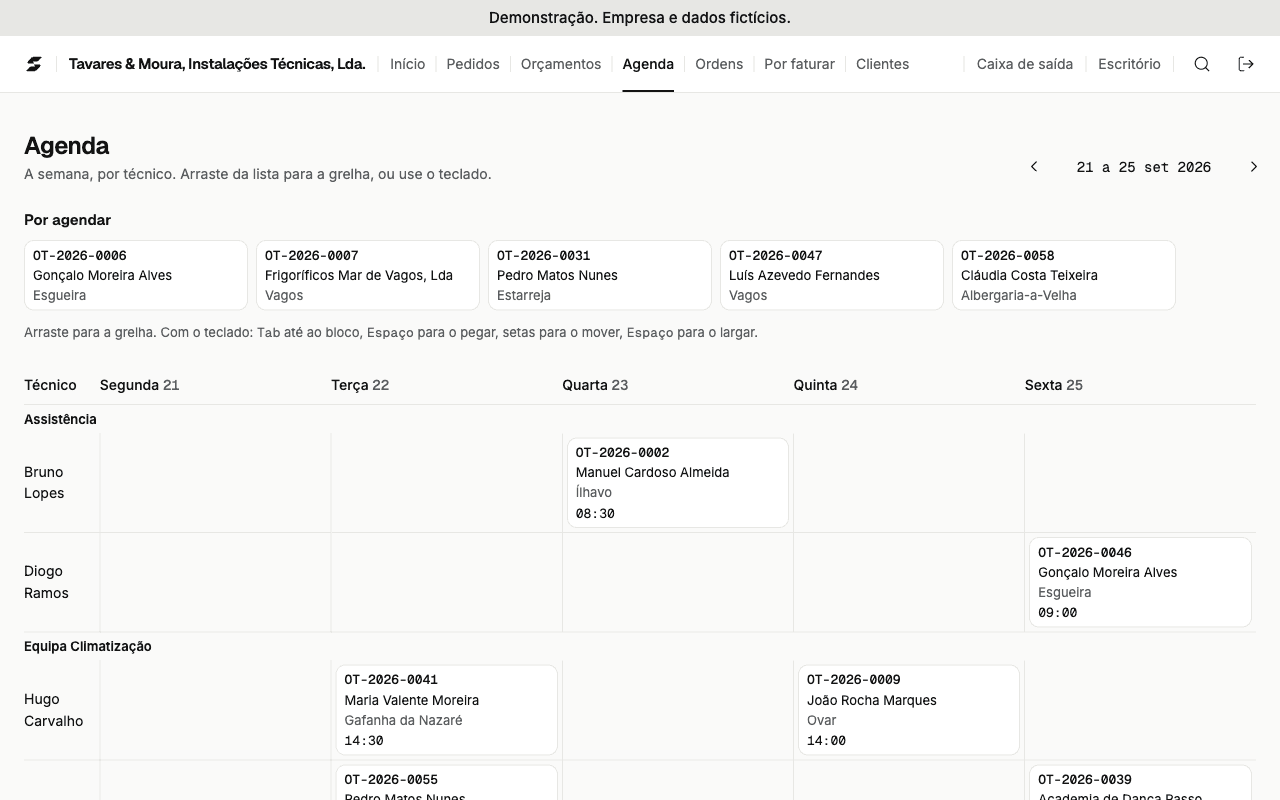
Task: Open the Escritório link
Action: point(1129,64)
